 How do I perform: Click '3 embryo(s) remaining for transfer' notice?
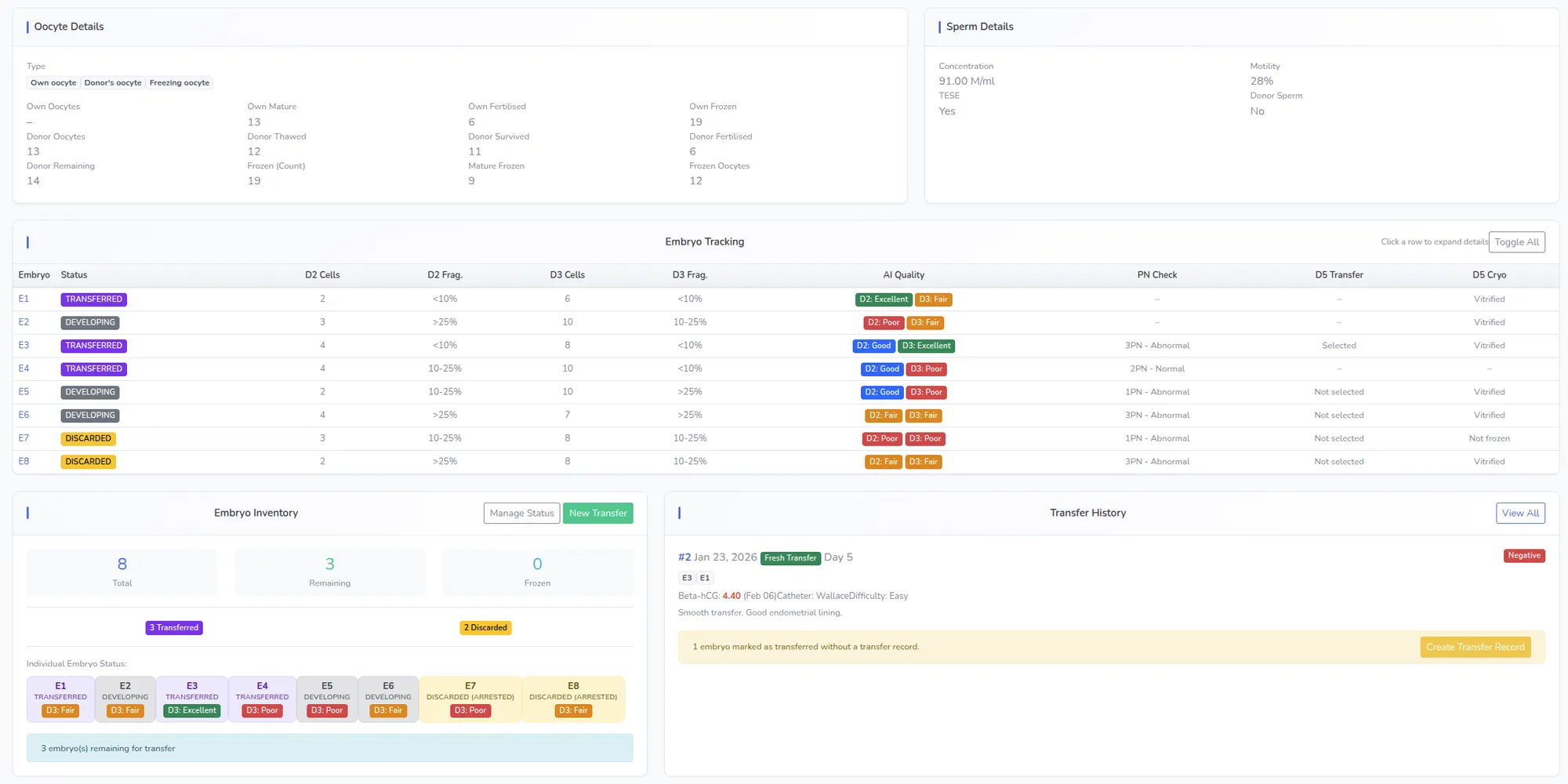(329, 749)
